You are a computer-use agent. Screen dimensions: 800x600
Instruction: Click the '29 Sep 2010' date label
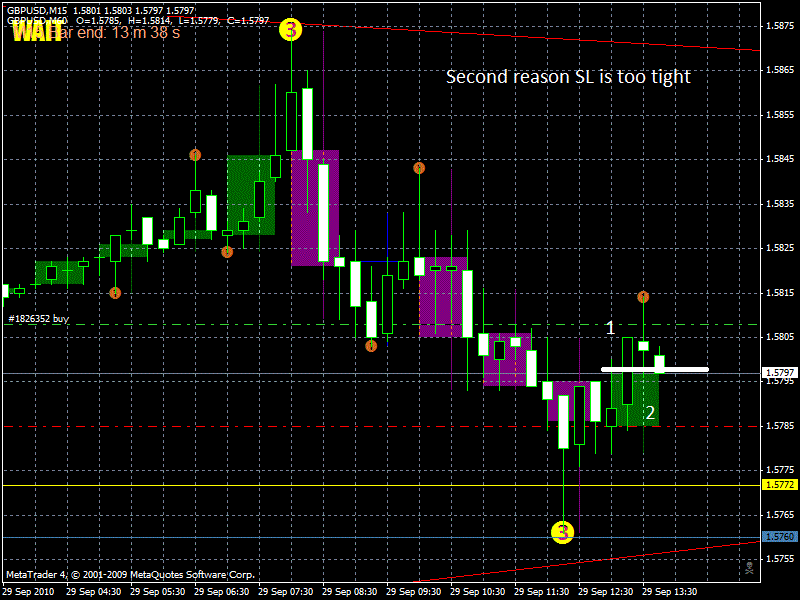[x=28, y=592]
